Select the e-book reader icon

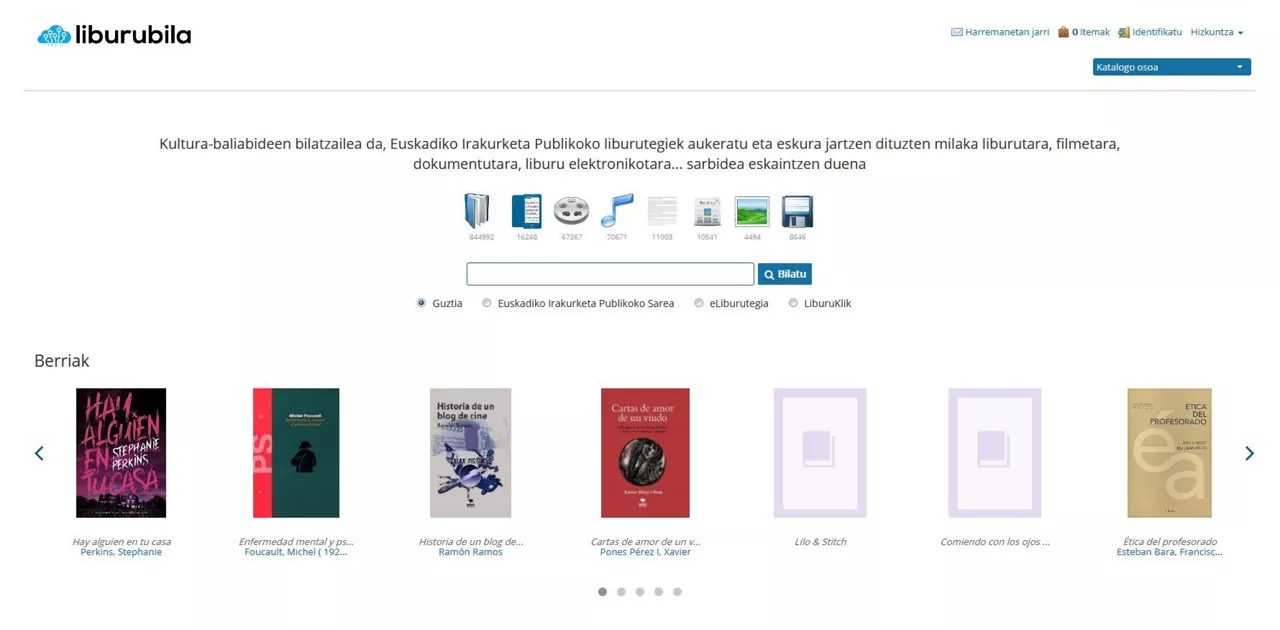(x=526, y=211)
